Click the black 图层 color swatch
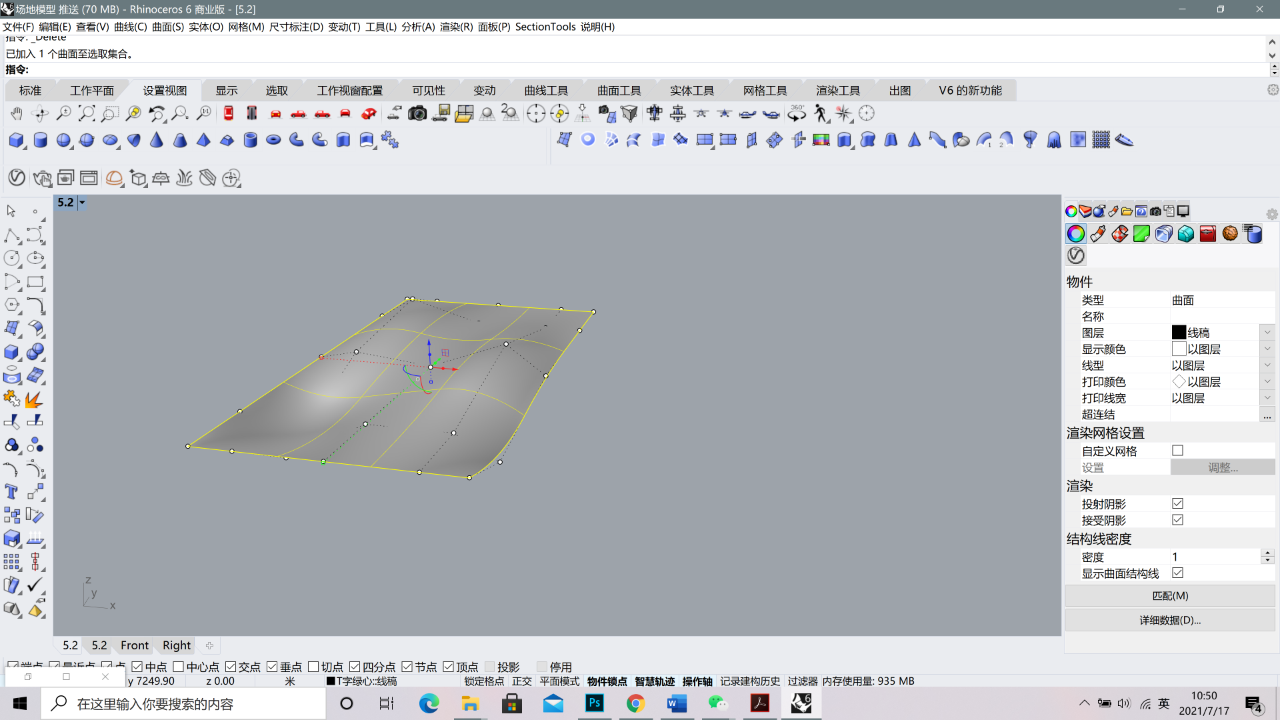 click(x=1179, y=332)
